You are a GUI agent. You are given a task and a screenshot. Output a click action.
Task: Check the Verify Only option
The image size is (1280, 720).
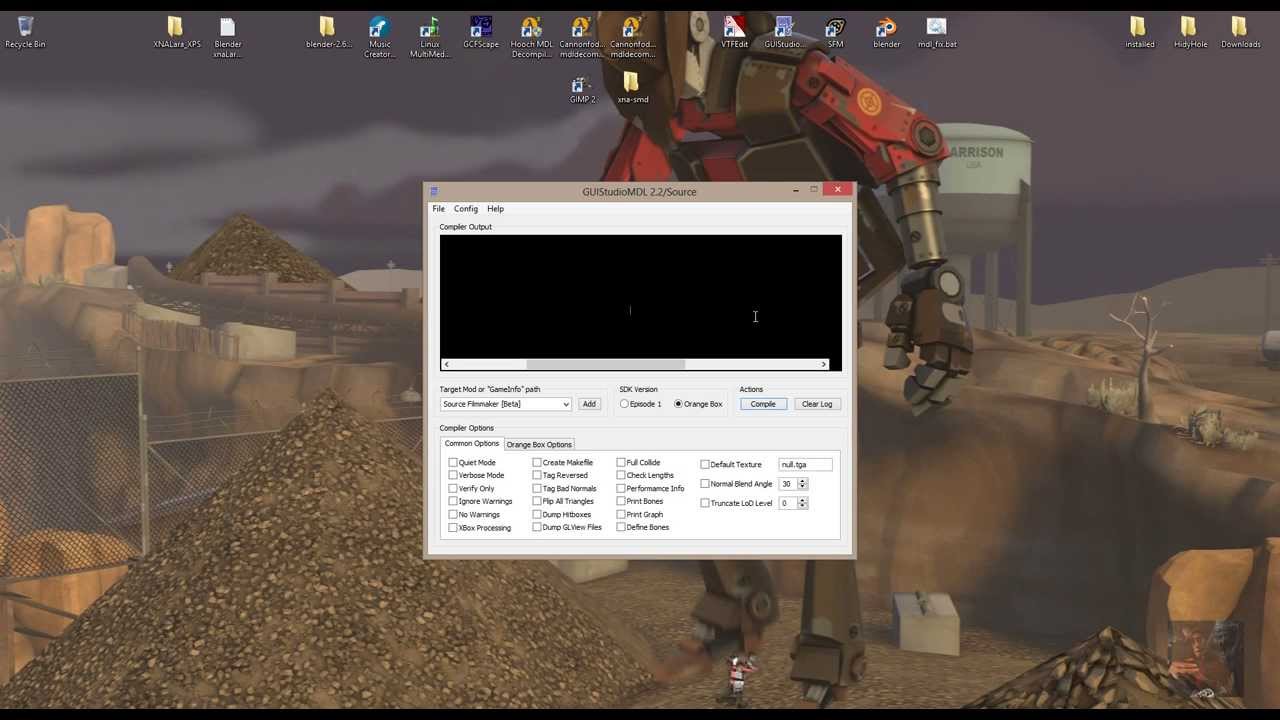tap(453, 489)
